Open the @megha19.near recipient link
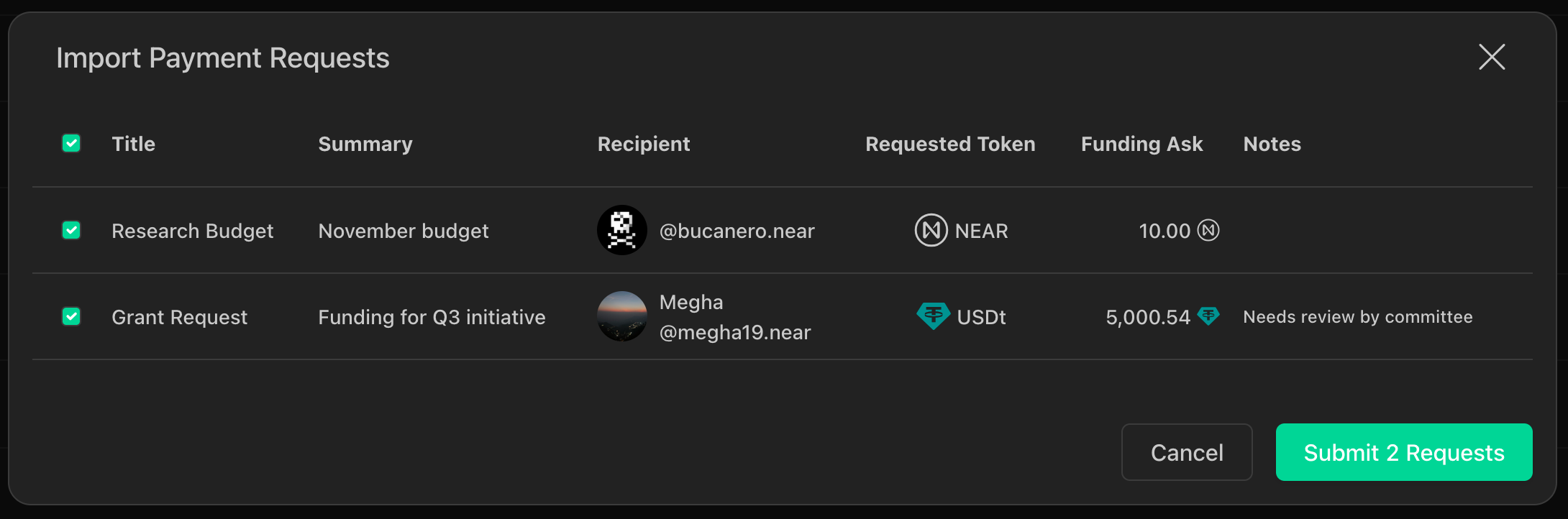Screen dimensions: 1568x519 (x=735, y=332)
